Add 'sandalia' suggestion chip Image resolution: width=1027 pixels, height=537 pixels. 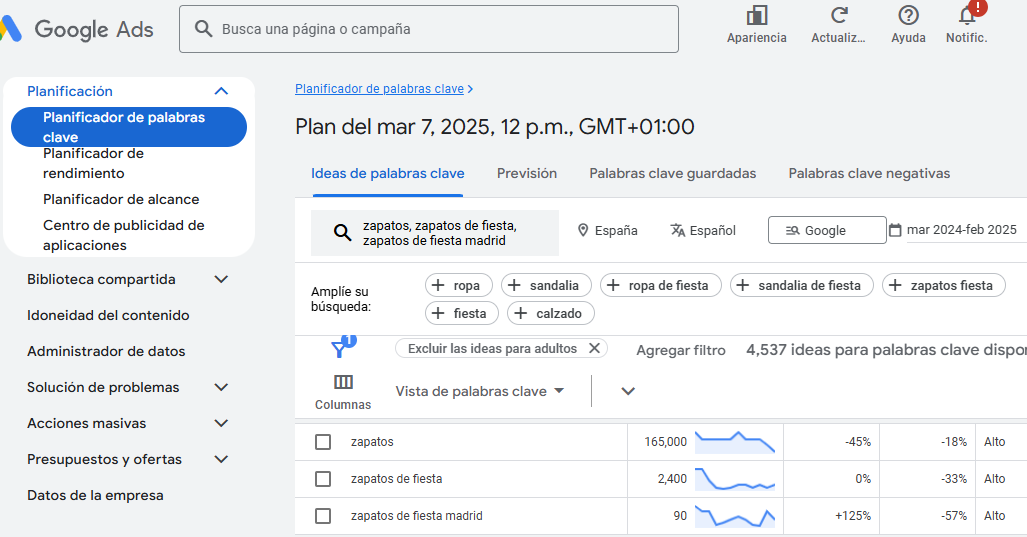546,286
